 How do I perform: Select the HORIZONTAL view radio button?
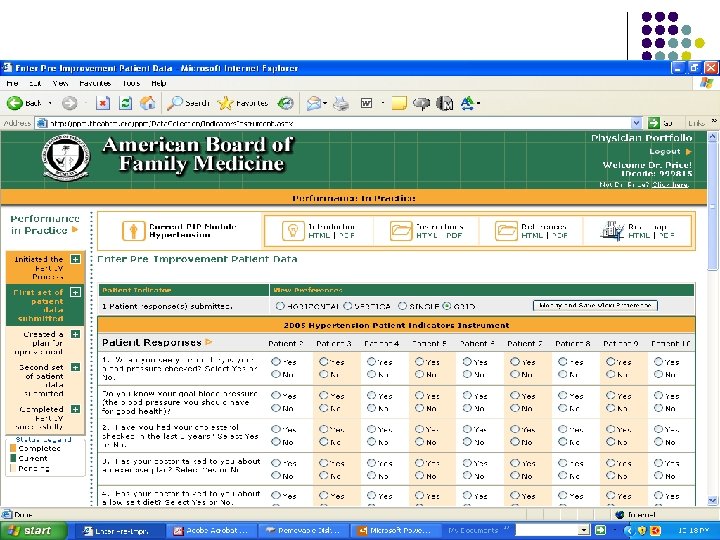pyautogui.click(x=279, y=306)
